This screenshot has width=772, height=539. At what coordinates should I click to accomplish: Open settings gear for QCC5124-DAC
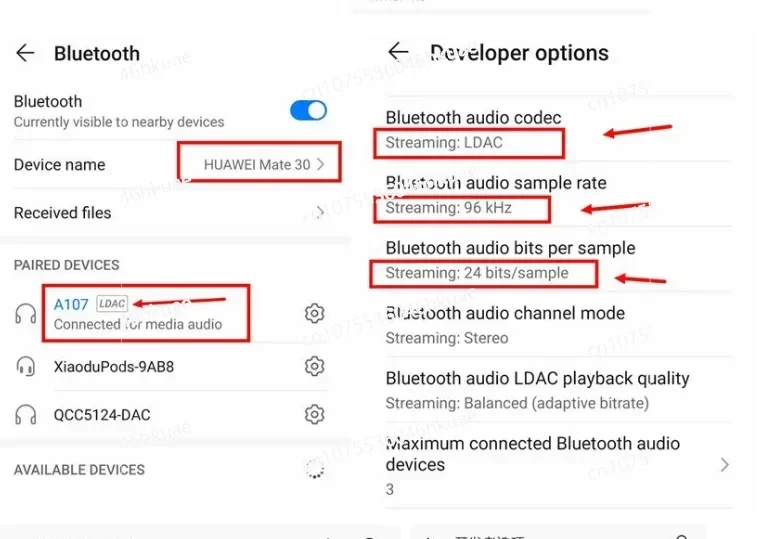[314, 414]
